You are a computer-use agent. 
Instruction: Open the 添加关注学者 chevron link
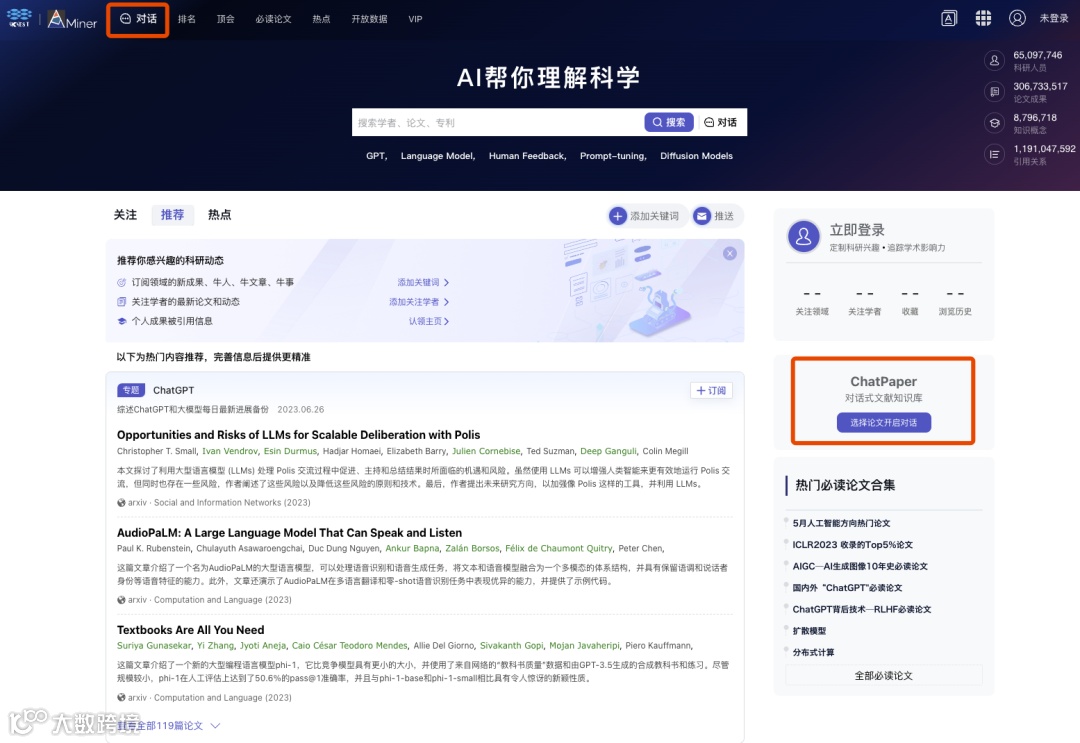point(419,302)
